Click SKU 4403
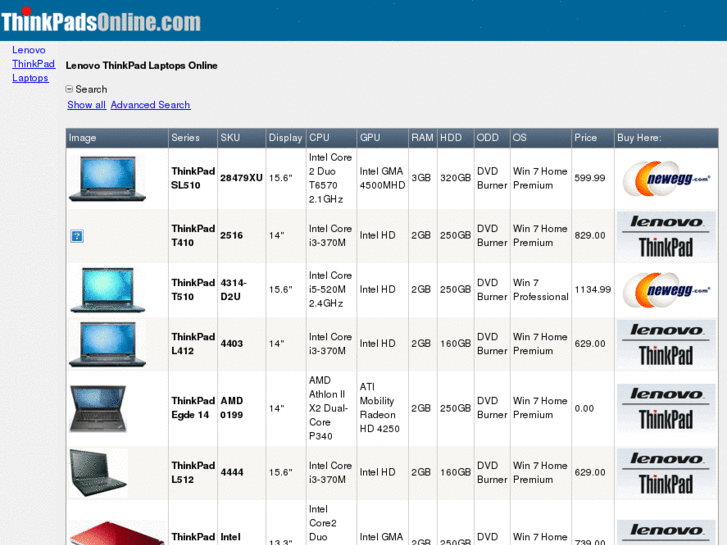Image resolution: width=727 pixels, height=545 pixels. [231, 344]
